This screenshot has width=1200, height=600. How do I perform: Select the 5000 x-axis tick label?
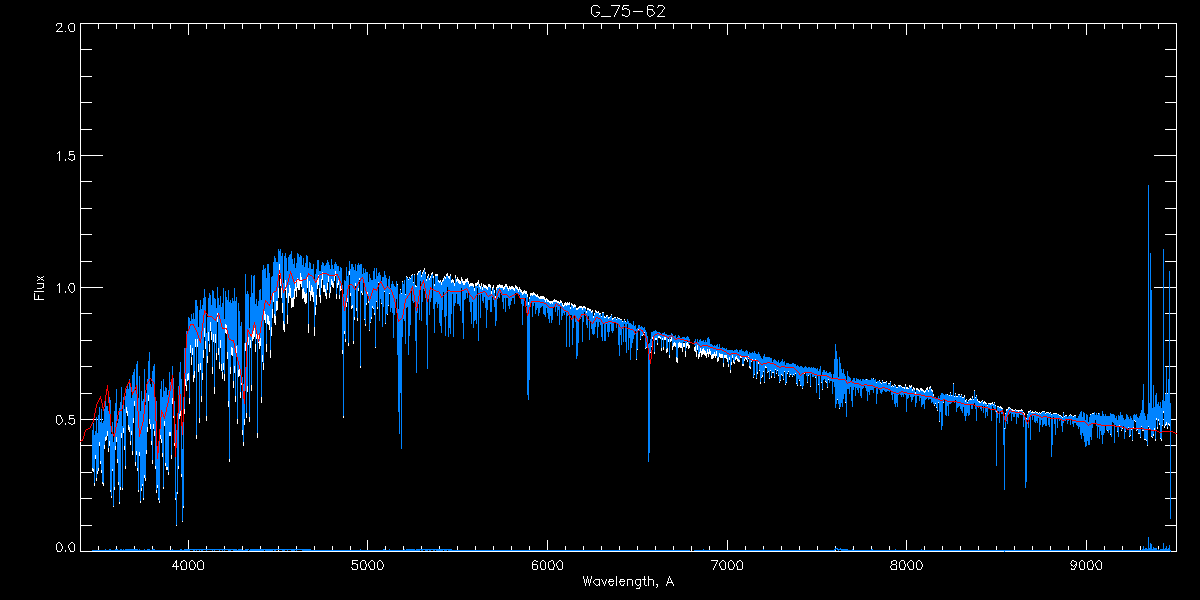(x=367, y=564)
